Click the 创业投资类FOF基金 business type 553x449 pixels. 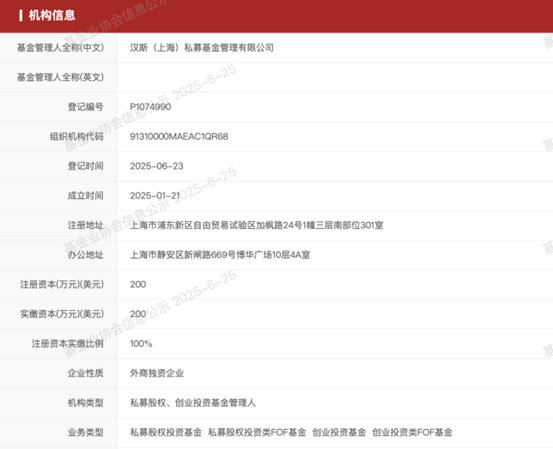pos(412,432)
